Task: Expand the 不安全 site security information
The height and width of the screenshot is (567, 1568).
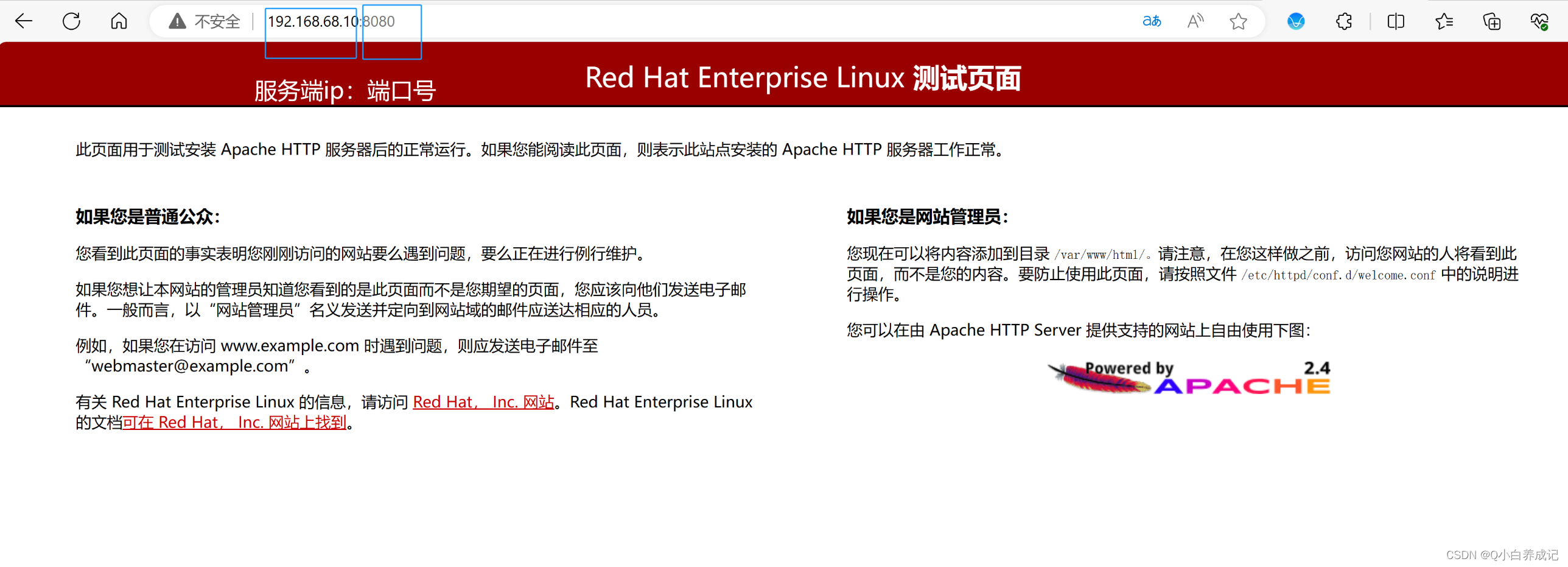Action: click(x=216, y=21)
